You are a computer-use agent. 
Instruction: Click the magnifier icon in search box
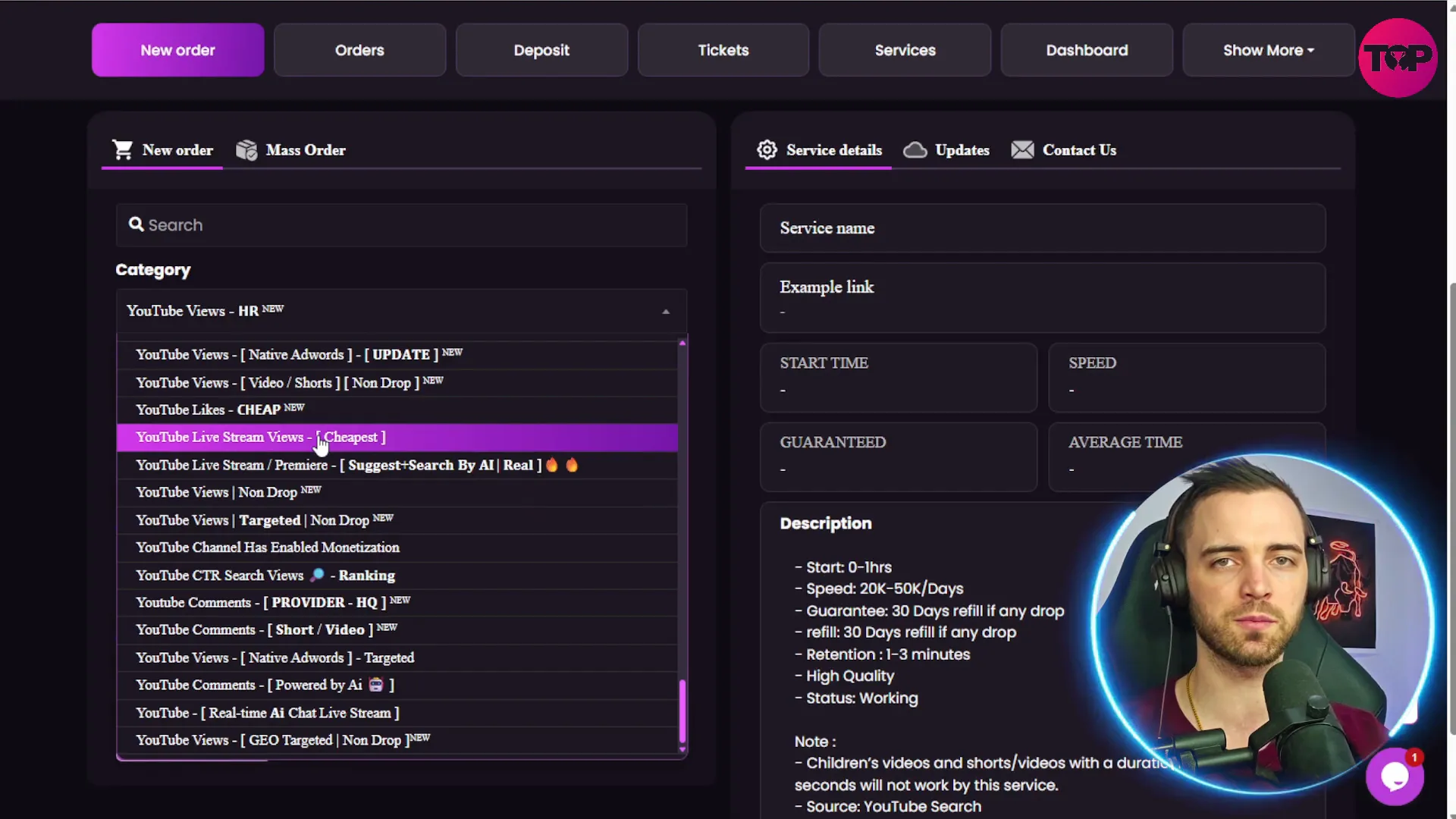click(136, 224)
